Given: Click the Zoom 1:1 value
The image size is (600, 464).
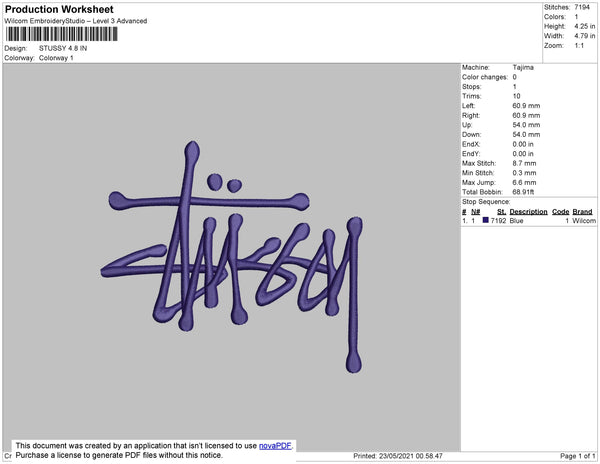Looking at the screenshot, I should [x=579, y=46].
